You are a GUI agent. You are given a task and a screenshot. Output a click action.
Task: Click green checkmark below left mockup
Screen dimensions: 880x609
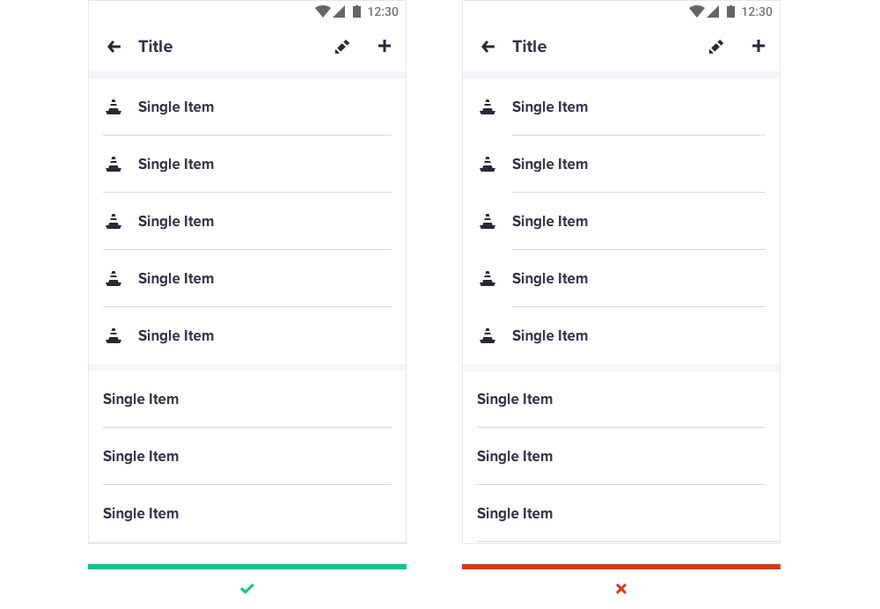click(x=247, y=588)
